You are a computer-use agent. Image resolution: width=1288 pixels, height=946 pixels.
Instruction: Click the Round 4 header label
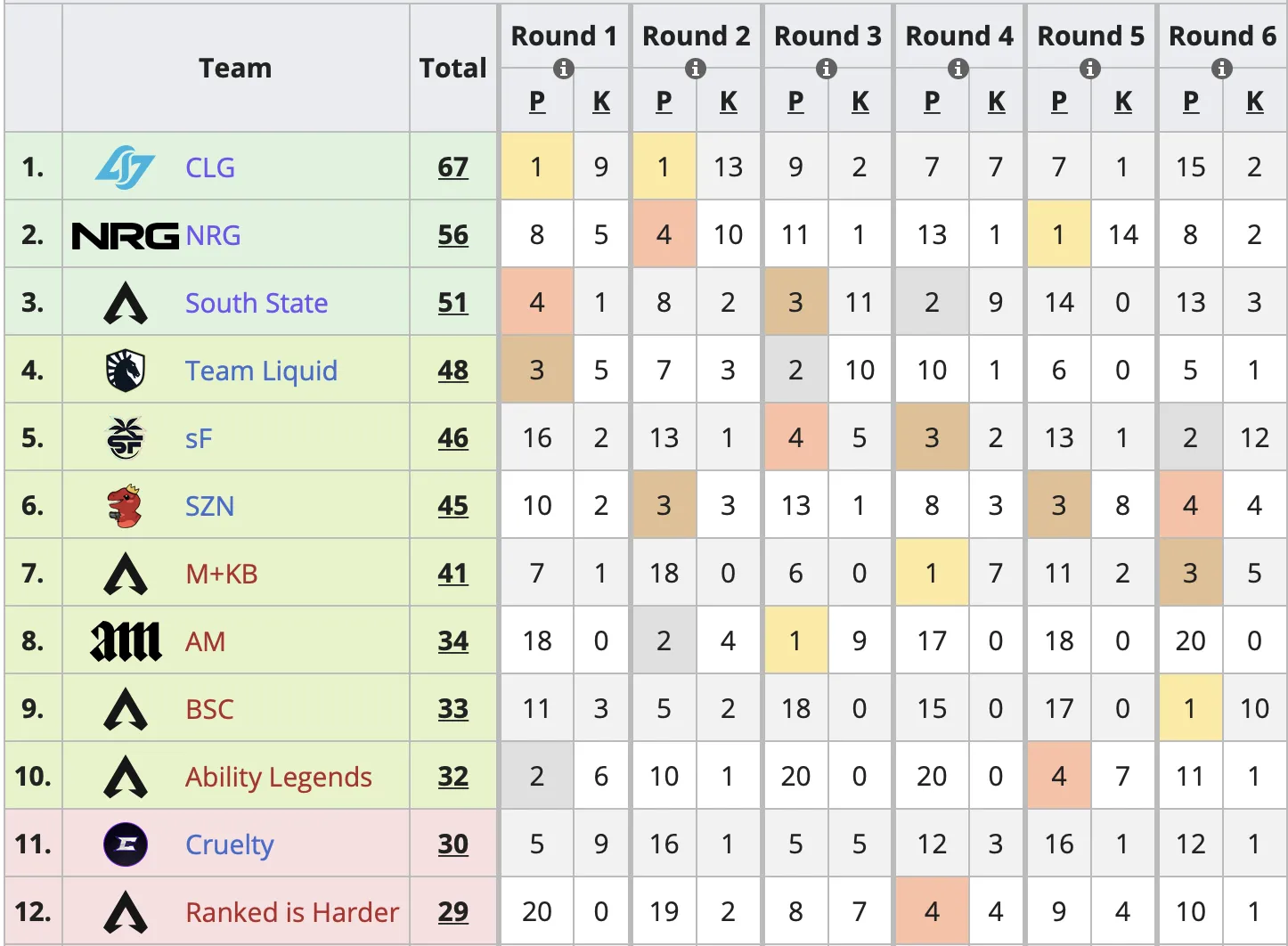pyautogui.click(x=958, y=37)
